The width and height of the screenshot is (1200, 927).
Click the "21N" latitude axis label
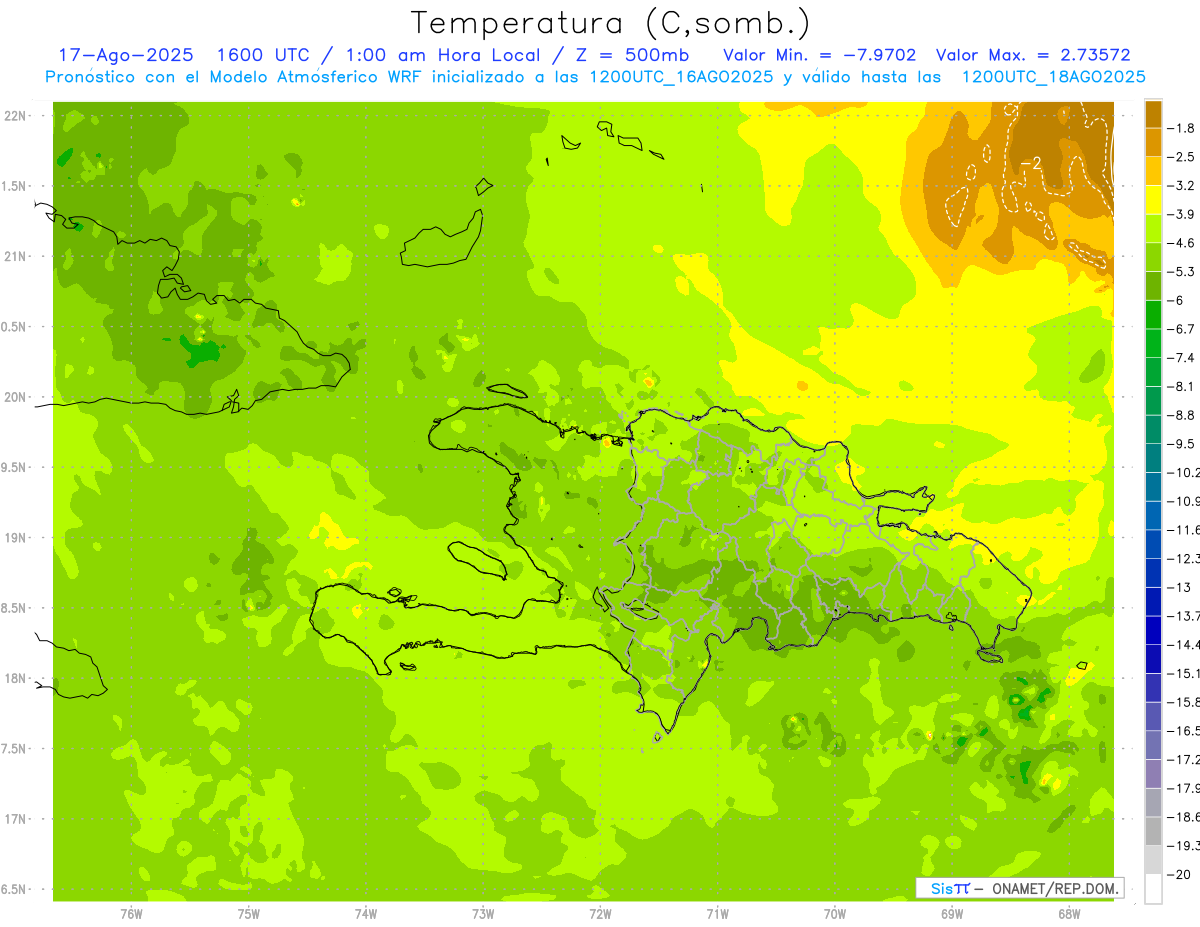tap(14, 257)
